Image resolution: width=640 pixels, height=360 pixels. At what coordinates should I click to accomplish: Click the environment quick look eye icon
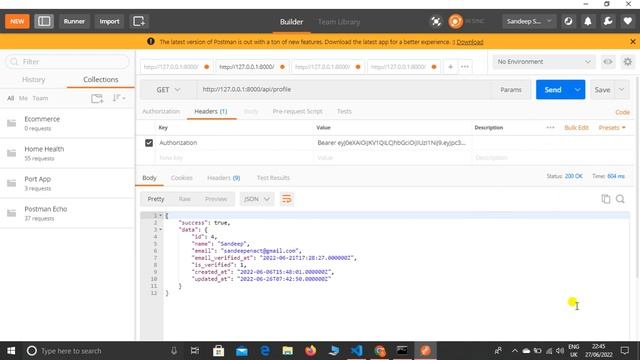(608, 62)
